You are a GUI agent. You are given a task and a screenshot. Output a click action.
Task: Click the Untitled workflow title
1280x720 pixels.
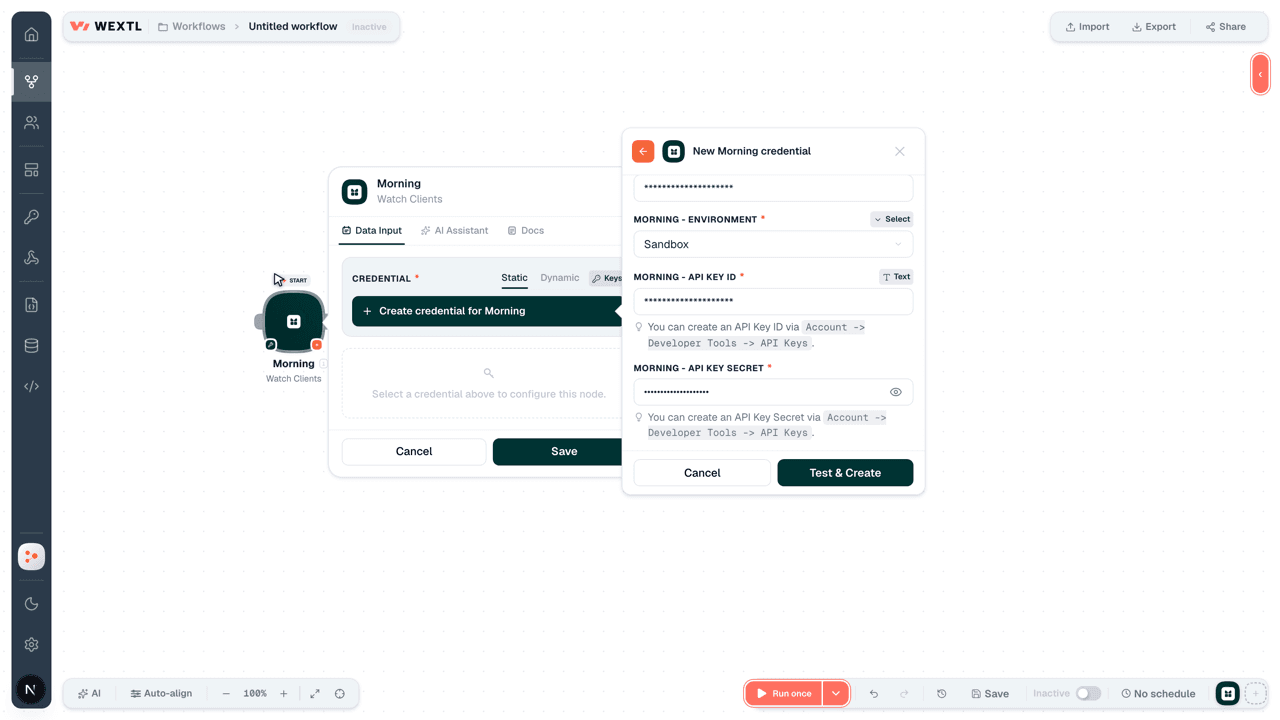point(293,27)
